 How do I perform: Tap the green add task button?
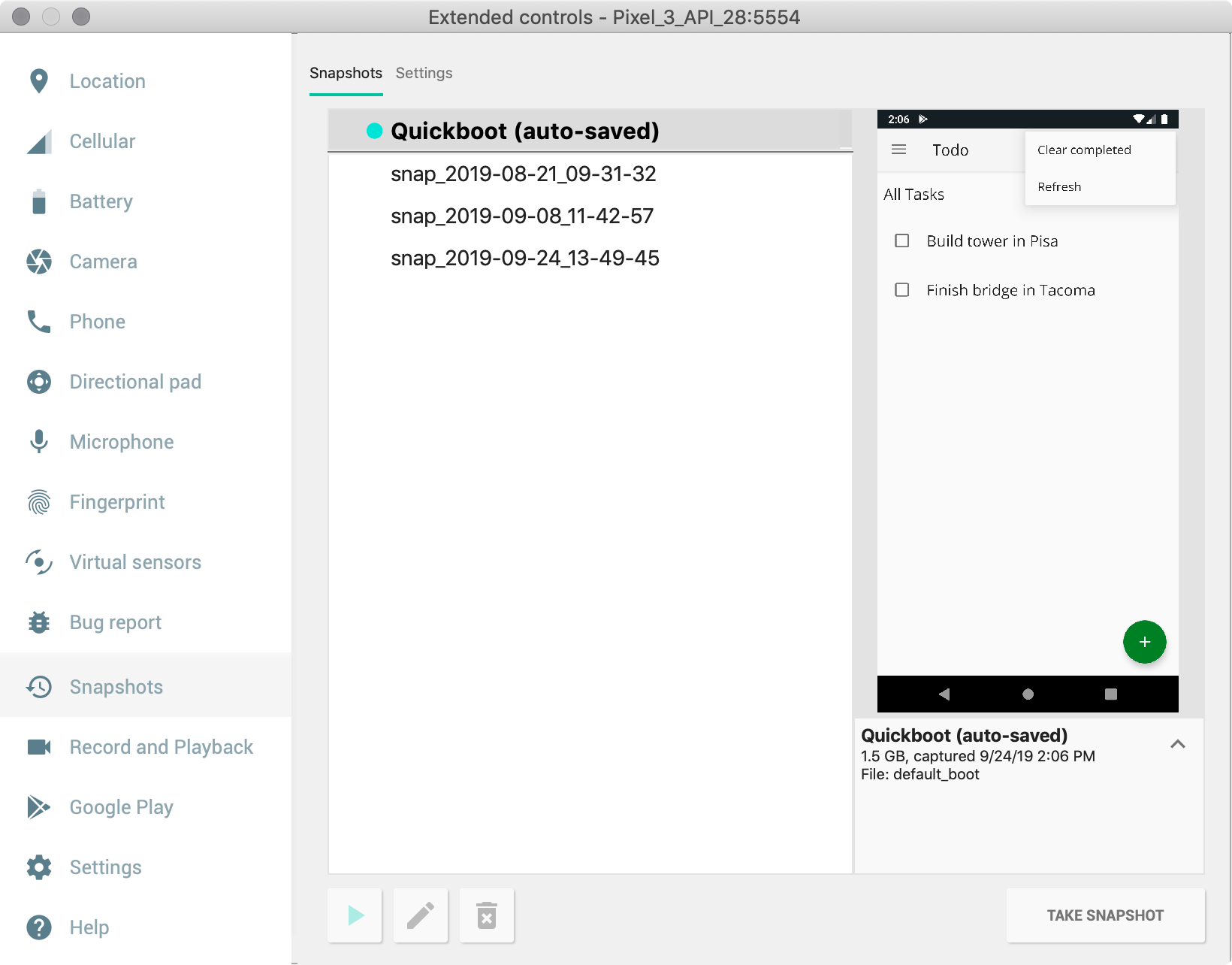pos(1144,642)
